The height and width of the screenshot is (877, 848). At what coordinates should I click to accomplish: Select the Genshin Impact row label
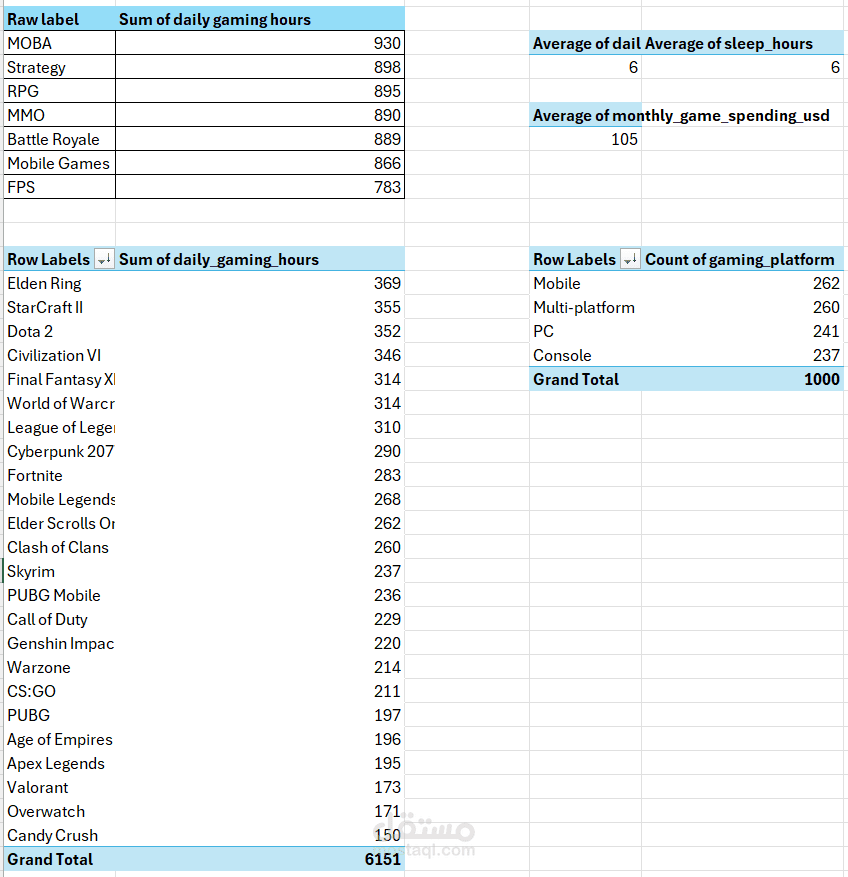click(x=59, y=644)
